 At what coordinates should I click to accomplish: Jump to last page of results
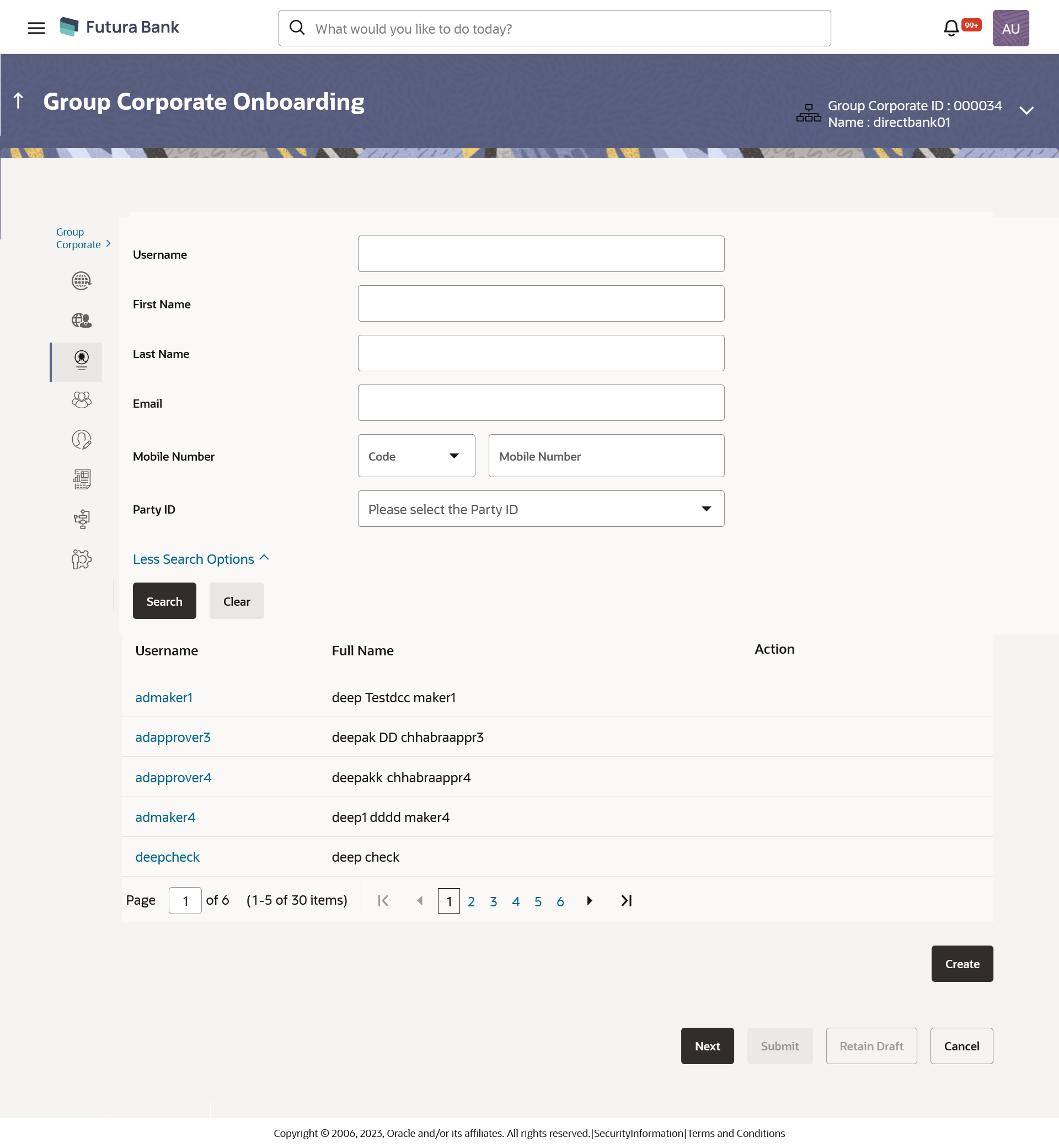(627, 900)
